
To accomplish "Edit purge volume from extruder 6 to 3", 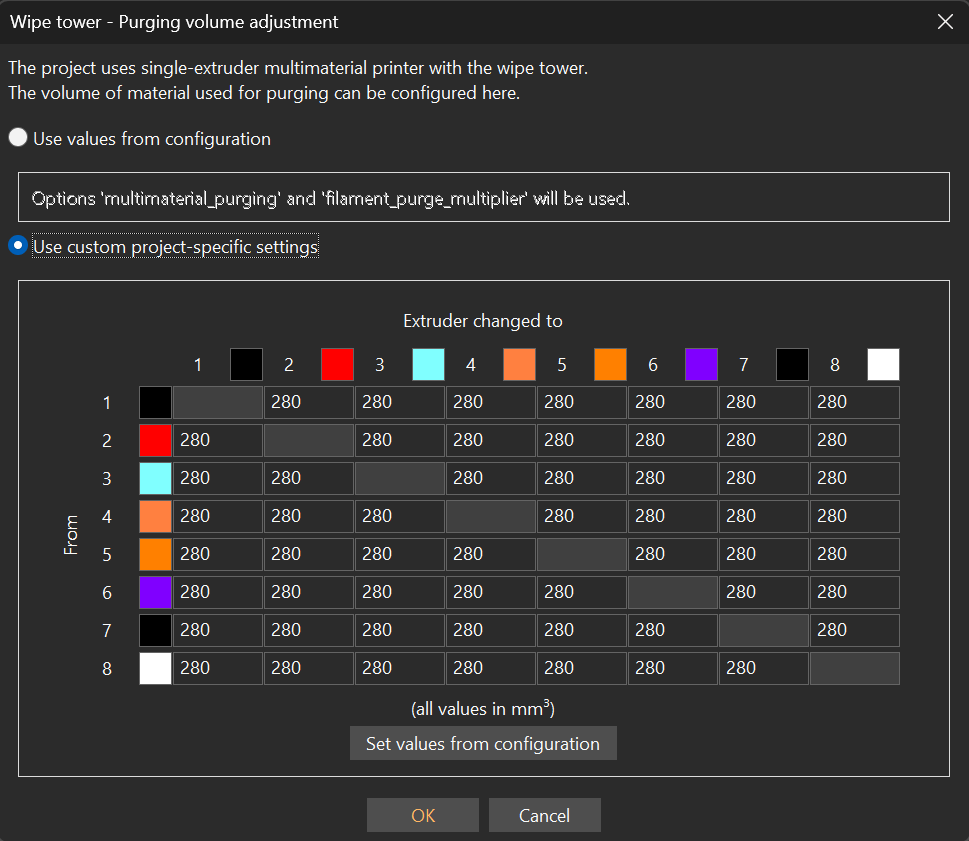I will tap(399, 592).
